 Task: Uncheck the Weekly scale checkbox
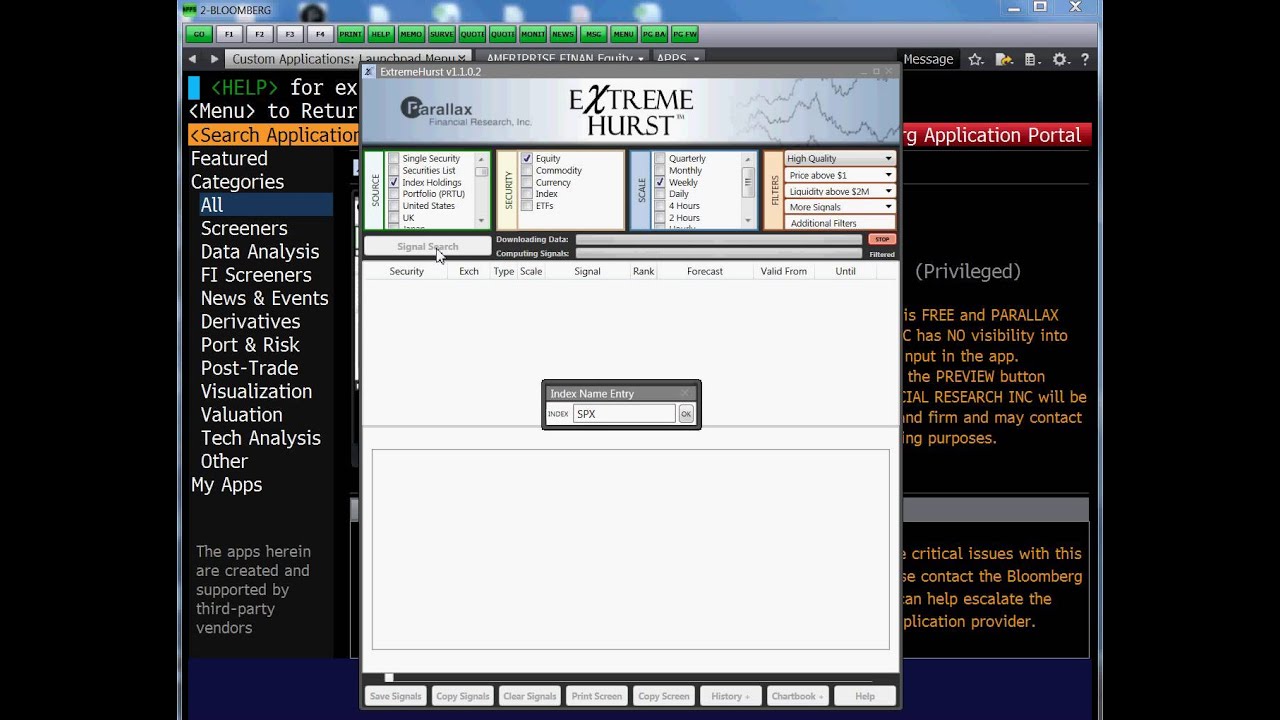[660, 182]
